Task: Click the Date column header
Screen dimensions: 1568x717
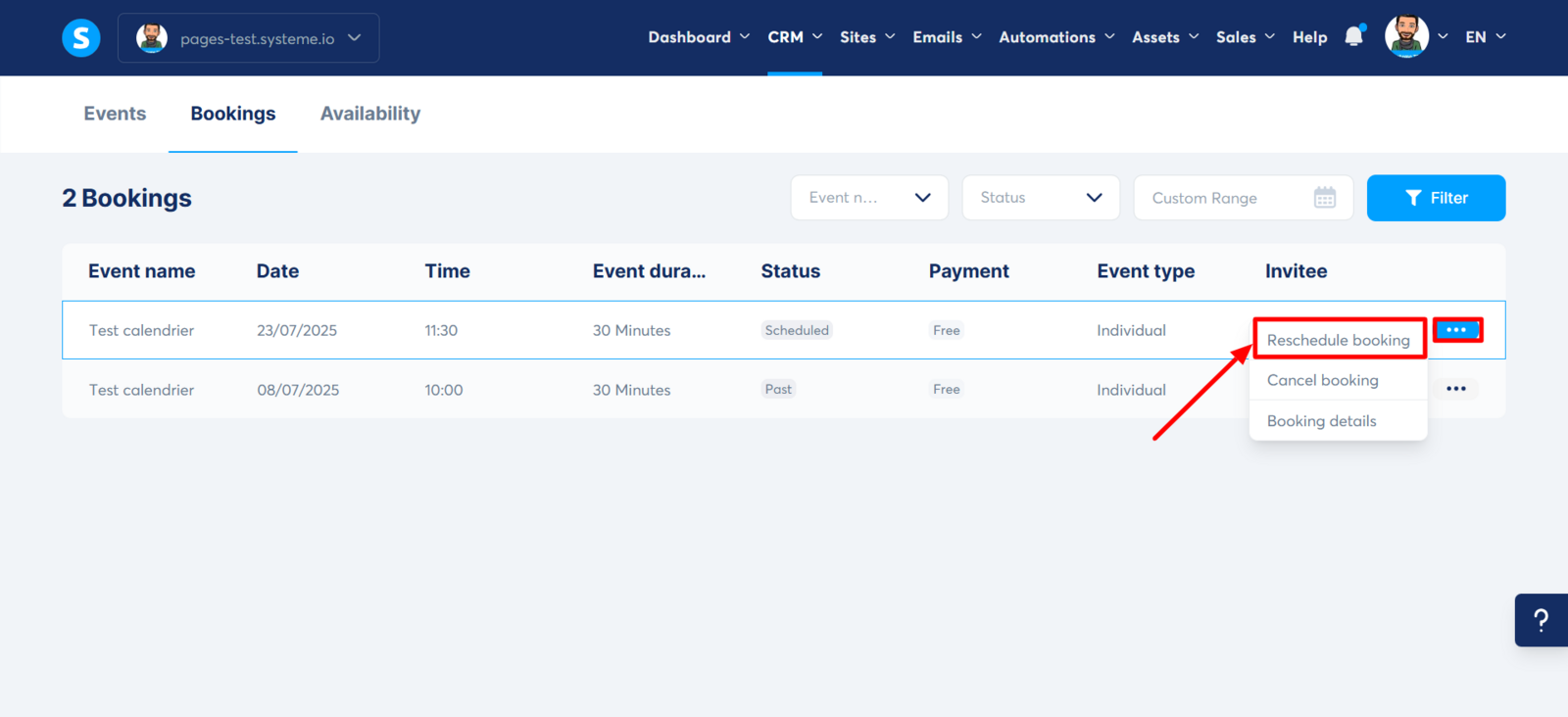Action: [x=278, y=271]
